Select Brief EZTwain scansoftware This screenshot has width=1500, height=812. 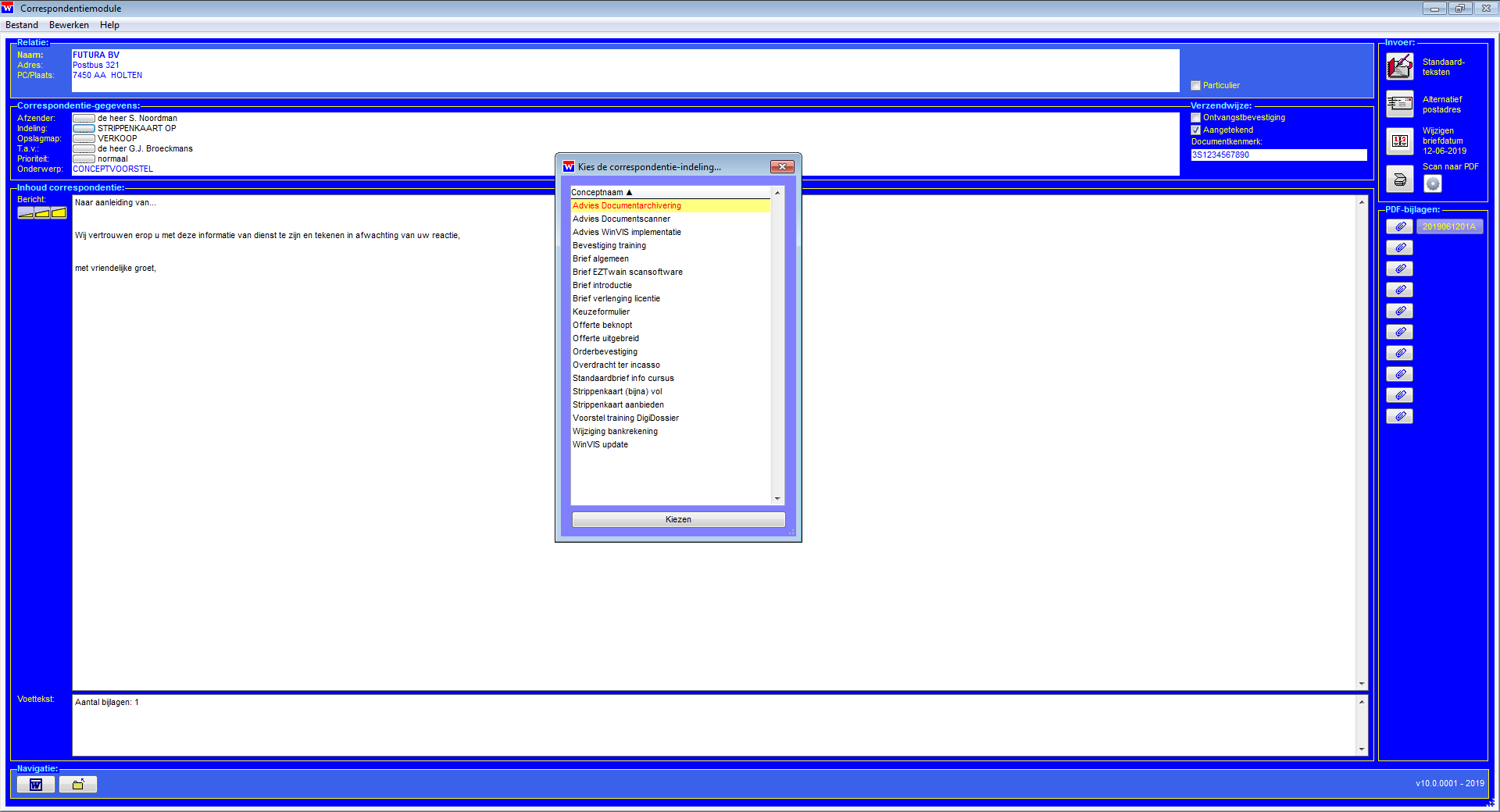coord(670,272)
